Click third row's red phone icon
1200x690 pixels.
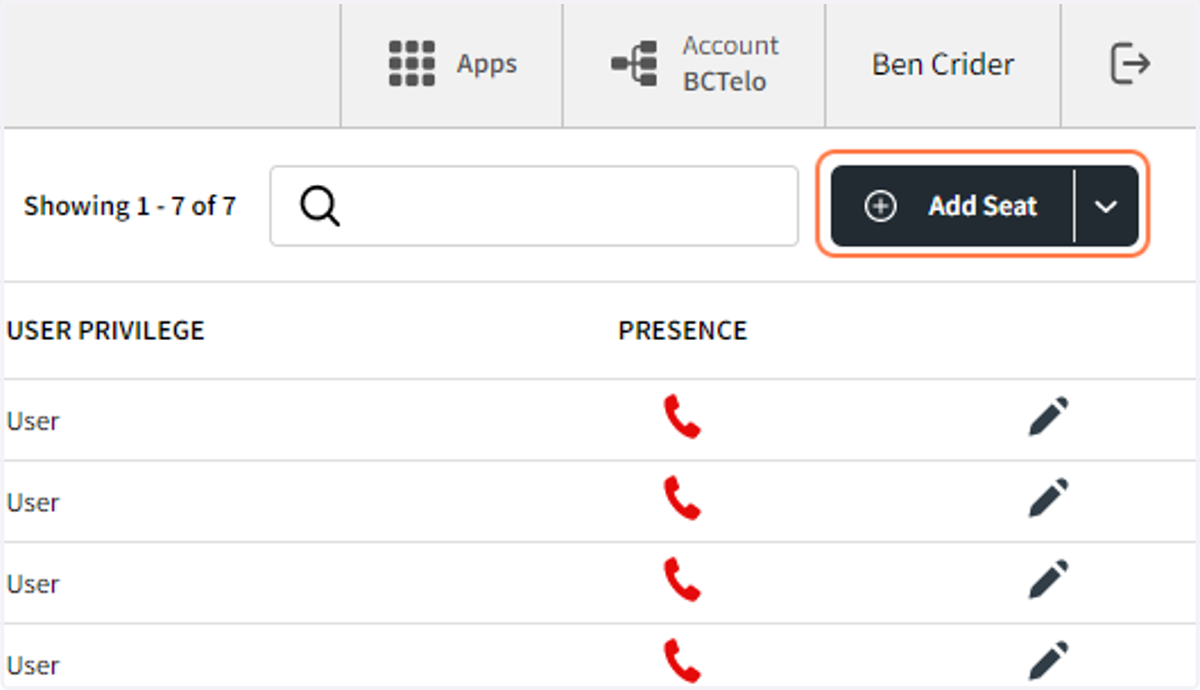pyautogui.click(x=682, y=580)
